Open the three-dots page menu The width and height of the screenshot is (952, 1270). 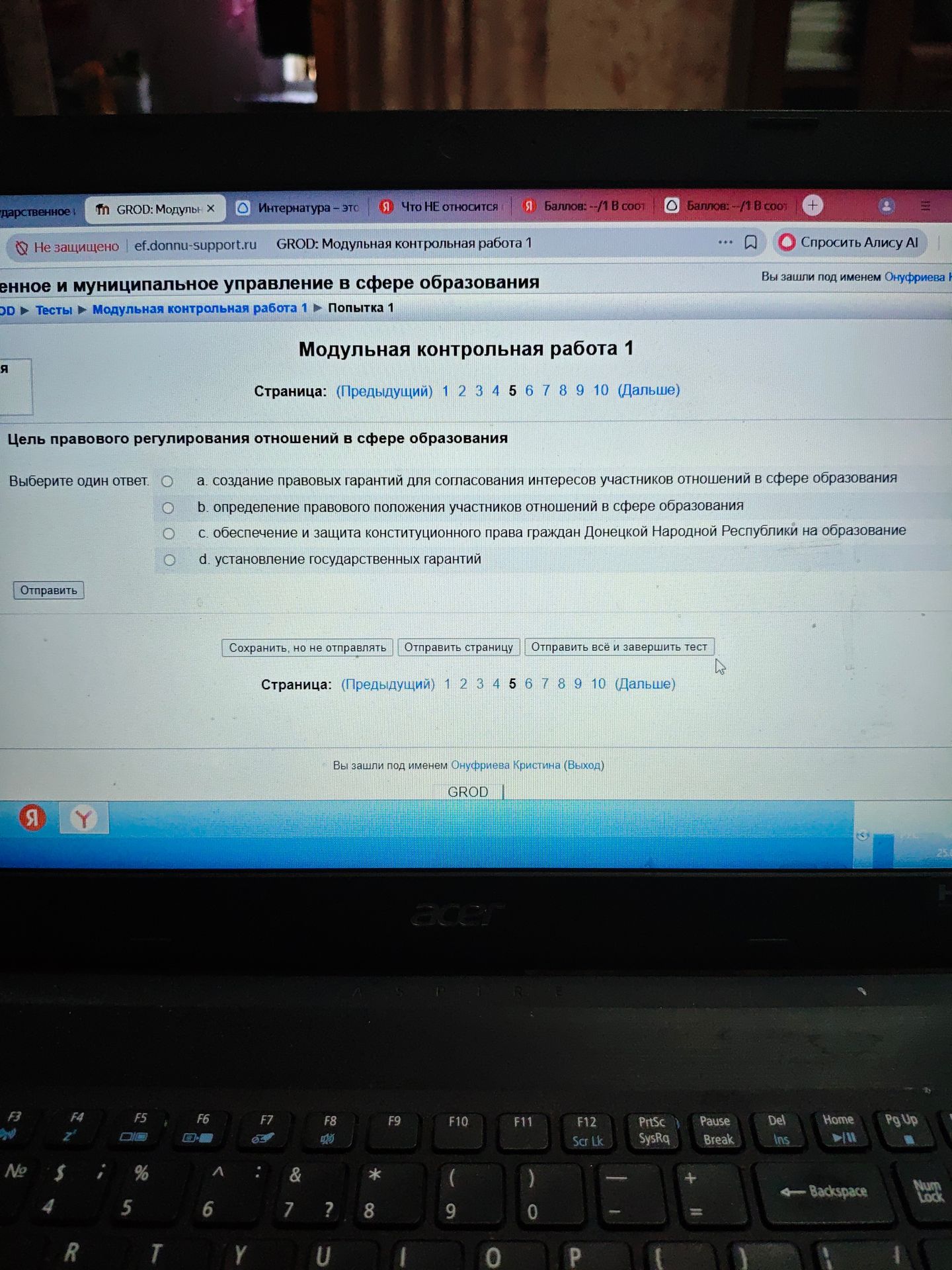click(725, 243)
